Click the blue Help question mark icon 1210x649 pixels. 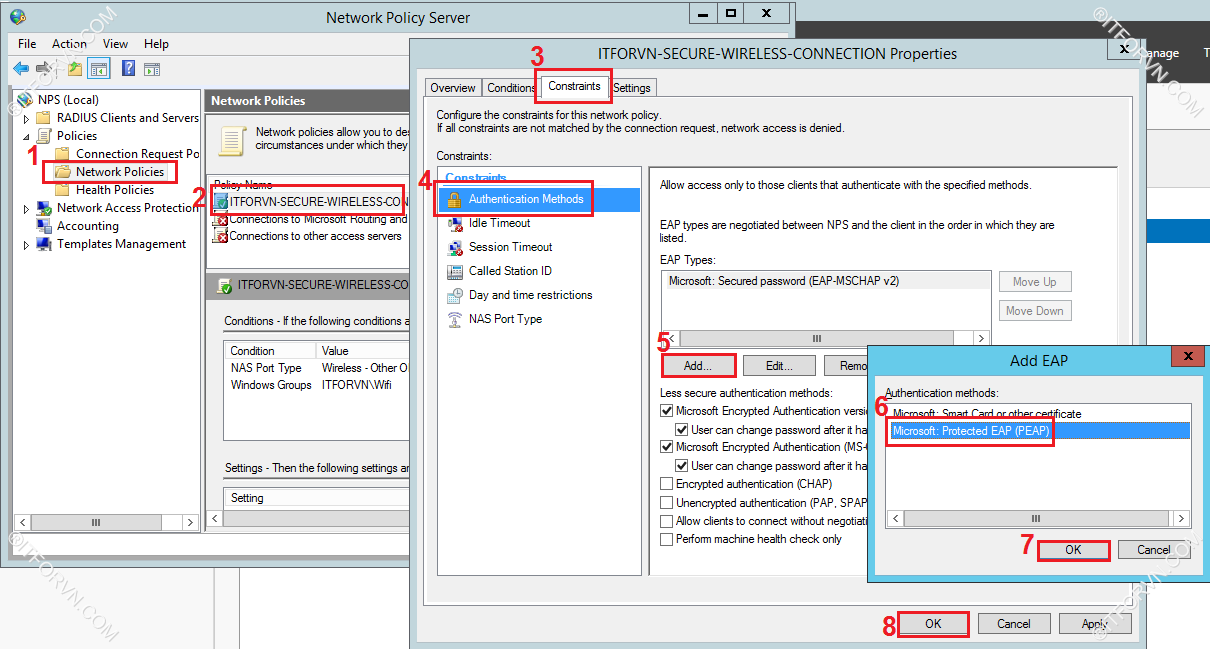pyautogui.click(x=128, y=69)
